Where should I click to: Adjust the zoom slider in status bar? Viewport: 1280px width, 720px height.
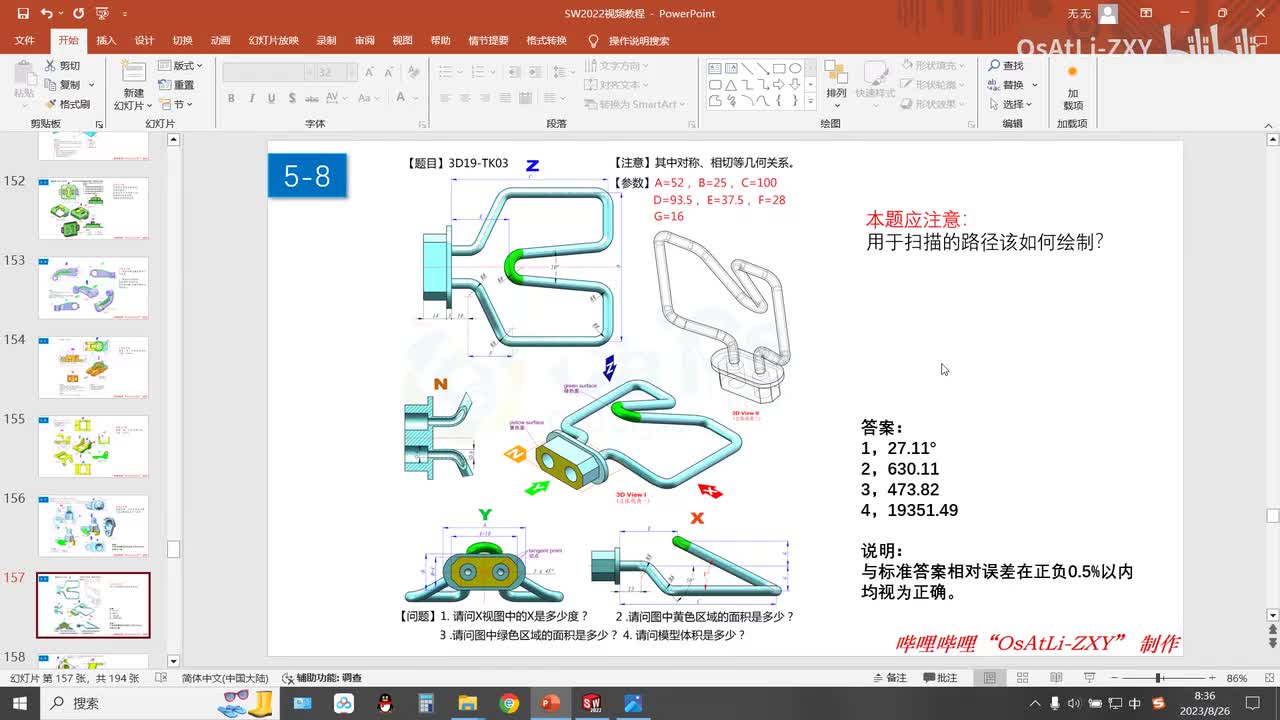pos(1158,678)
